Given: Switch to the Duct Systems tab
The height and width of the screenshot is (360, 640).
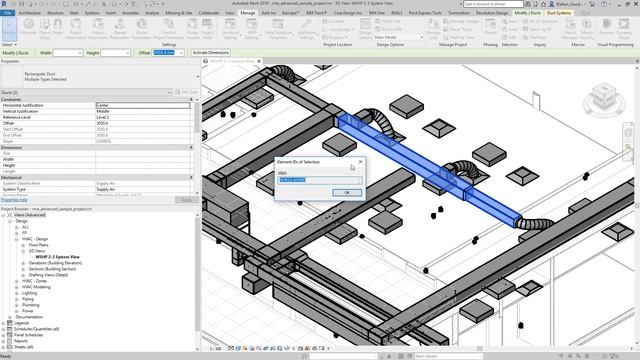Looking at the screenshot, I should tap(559, 13).
